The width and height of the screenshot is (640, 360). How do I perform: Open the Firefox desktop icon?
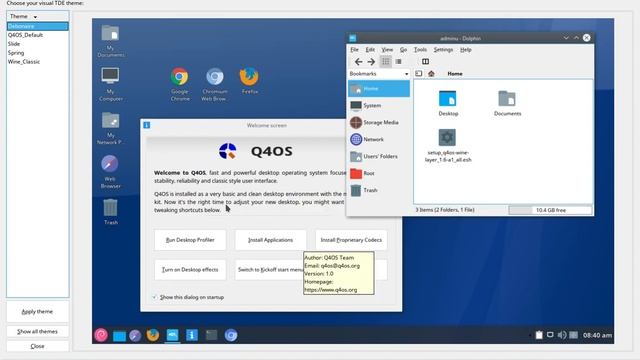tap(249, 80)
